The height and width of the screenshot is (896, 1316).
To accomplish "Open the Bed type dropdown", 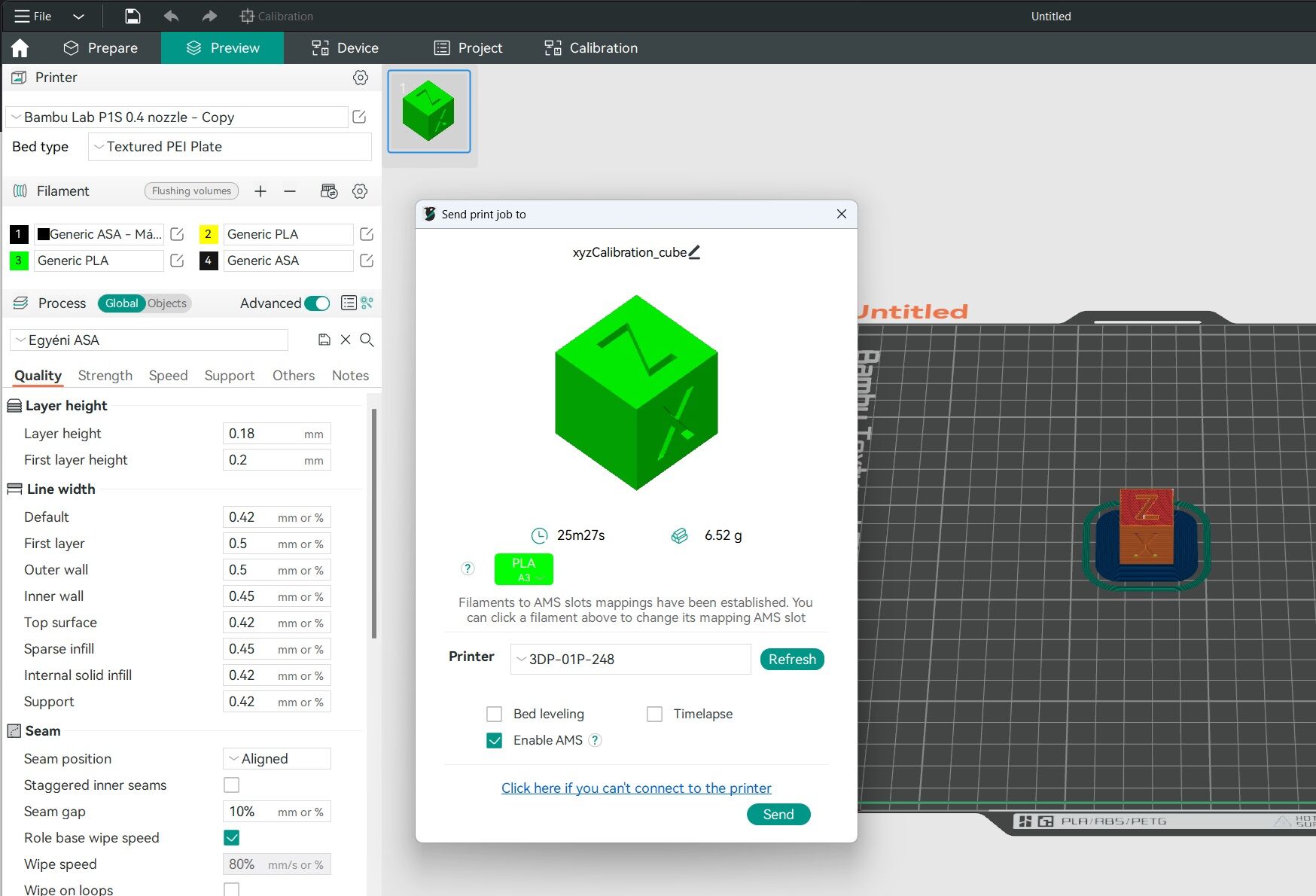I will click(x=230, y=147).
